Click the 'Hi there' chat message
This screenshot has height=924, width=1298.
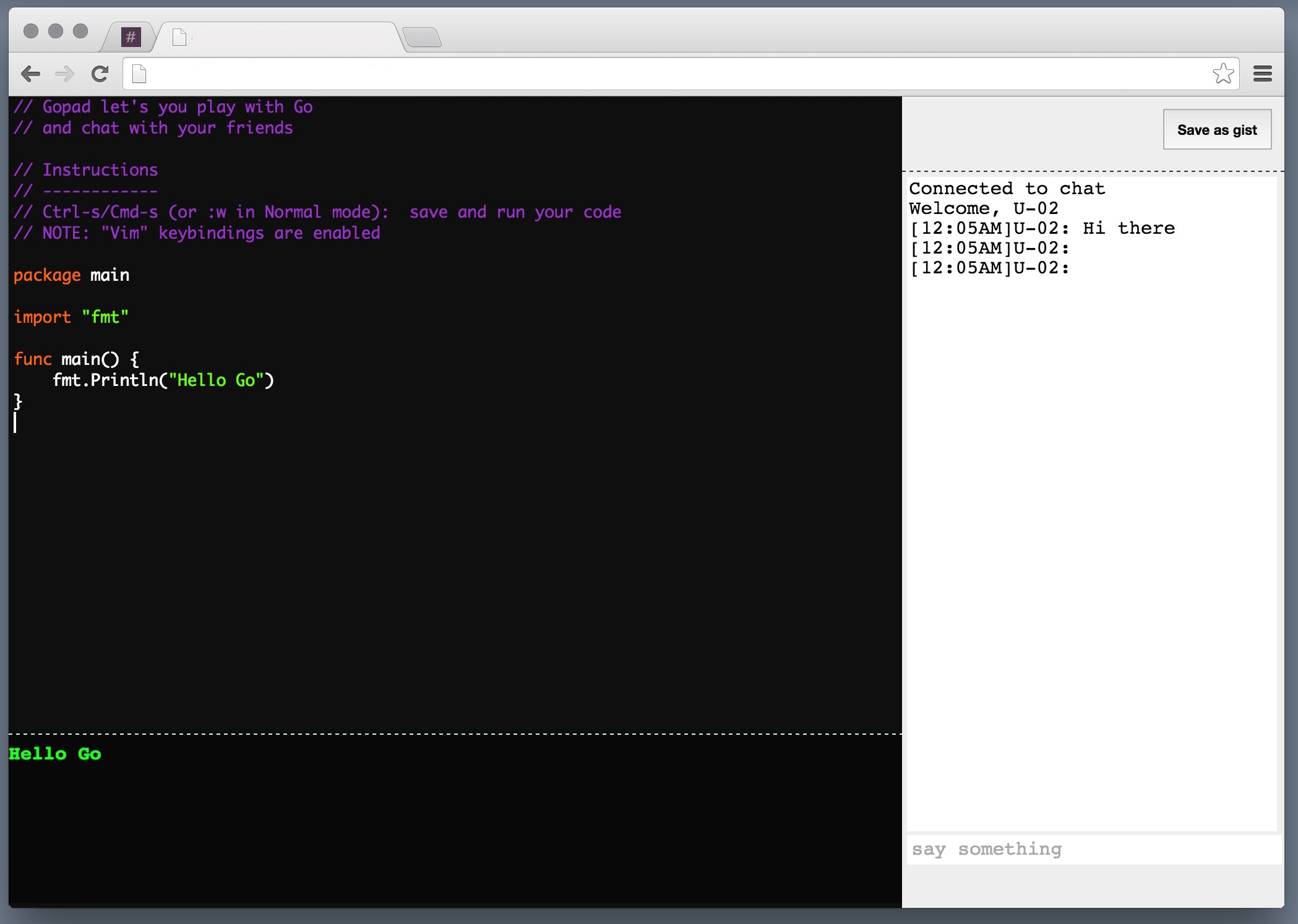tap(1128, 228)
